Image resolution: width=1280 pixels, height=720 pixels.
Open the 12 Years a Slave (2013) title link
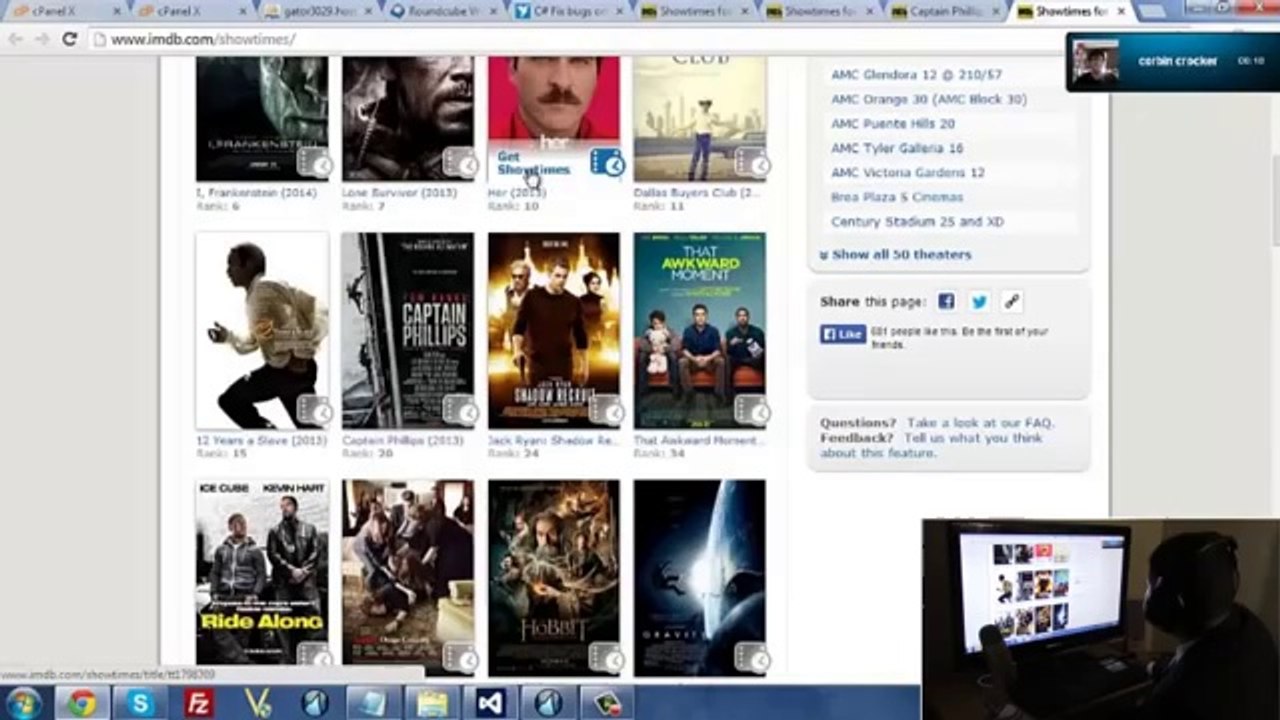(x=261, y=440)
